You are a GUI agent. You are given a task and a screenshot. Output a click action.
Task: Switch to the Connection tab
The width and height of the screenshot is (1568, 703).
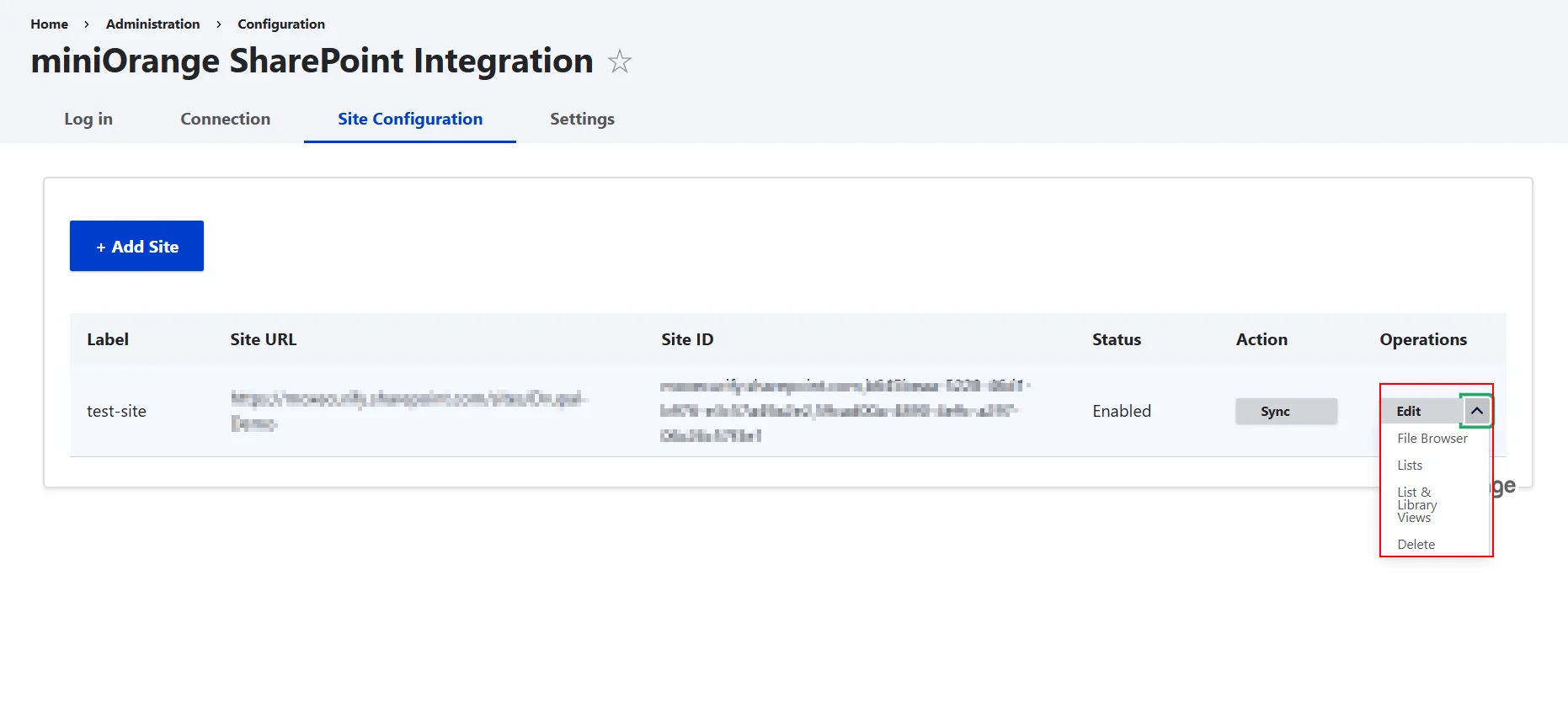[225, 119]
